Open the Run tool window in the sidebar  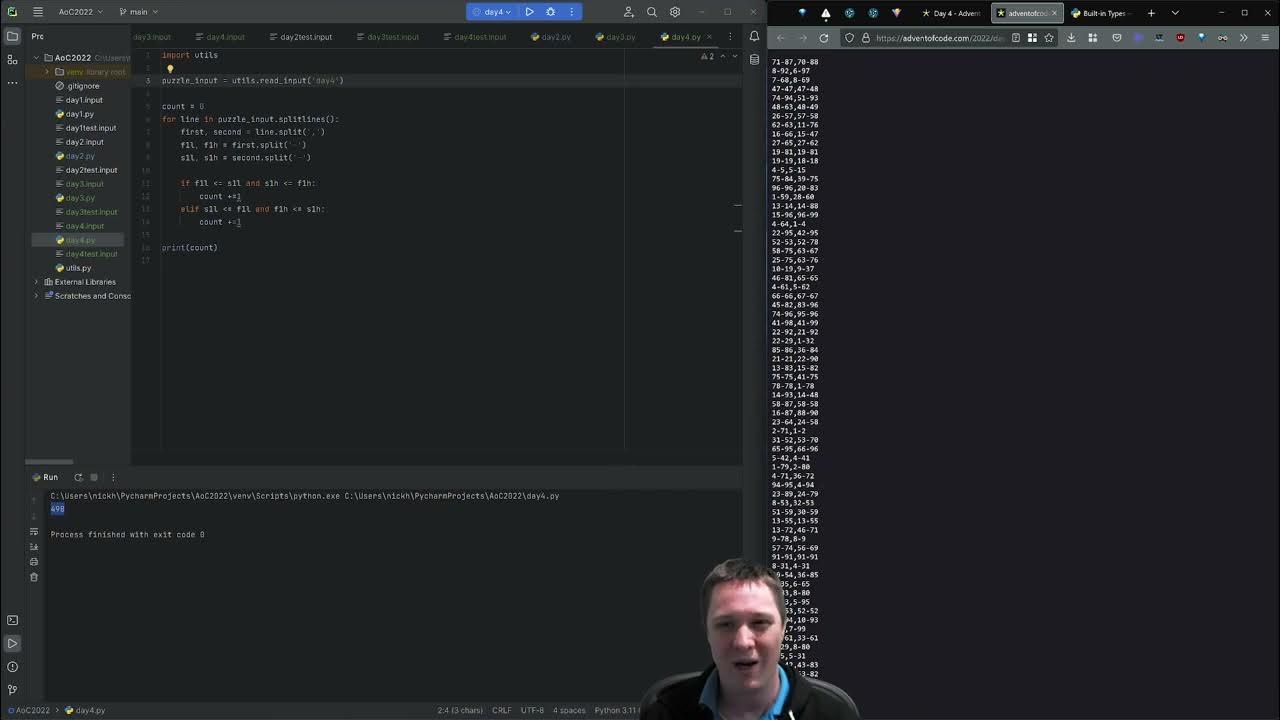click(12, 643)
